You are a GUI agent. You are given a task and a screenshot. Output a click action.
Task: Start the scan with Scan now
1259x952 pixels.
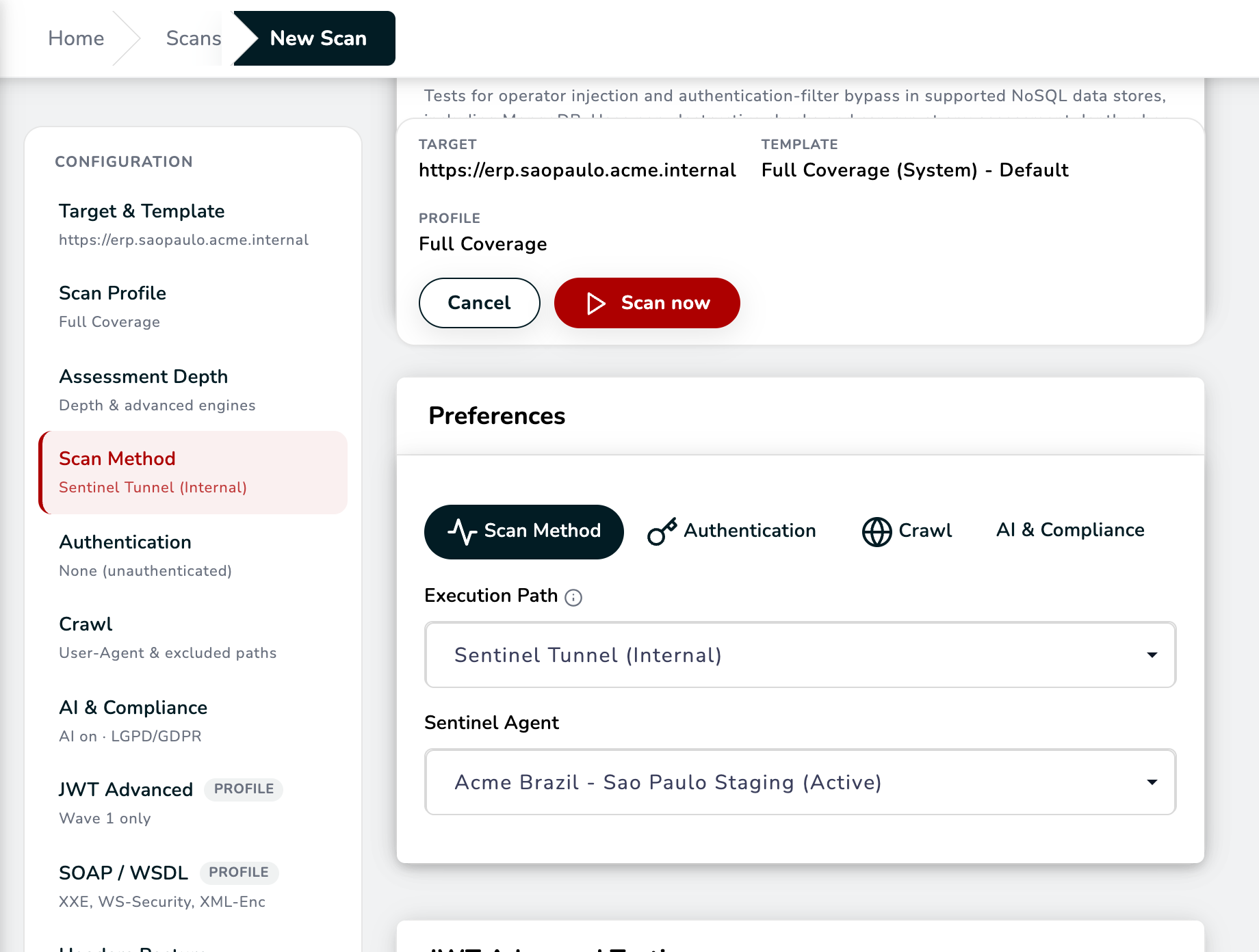[x=647, y=303]
